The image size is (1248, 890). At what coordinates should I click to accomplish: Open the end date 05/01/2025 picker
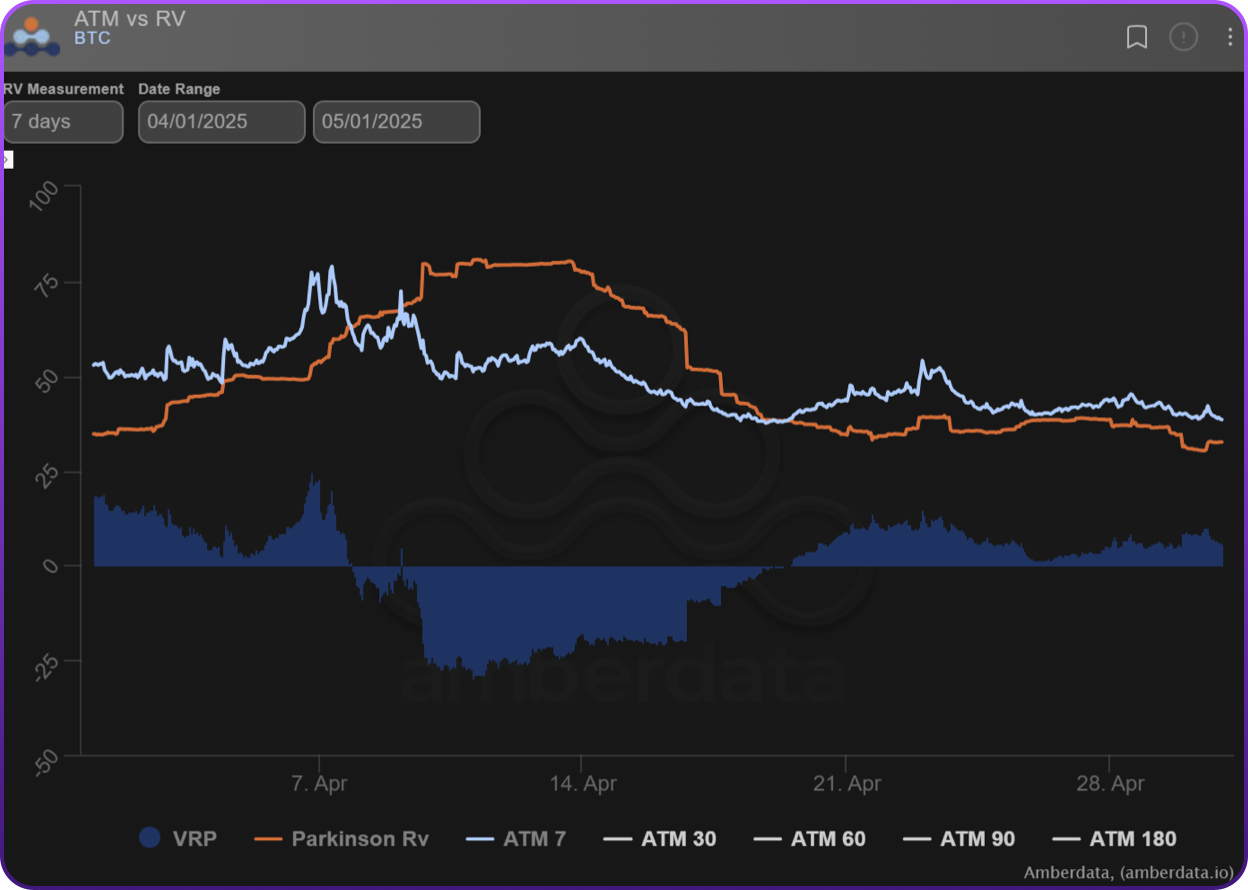396,122
